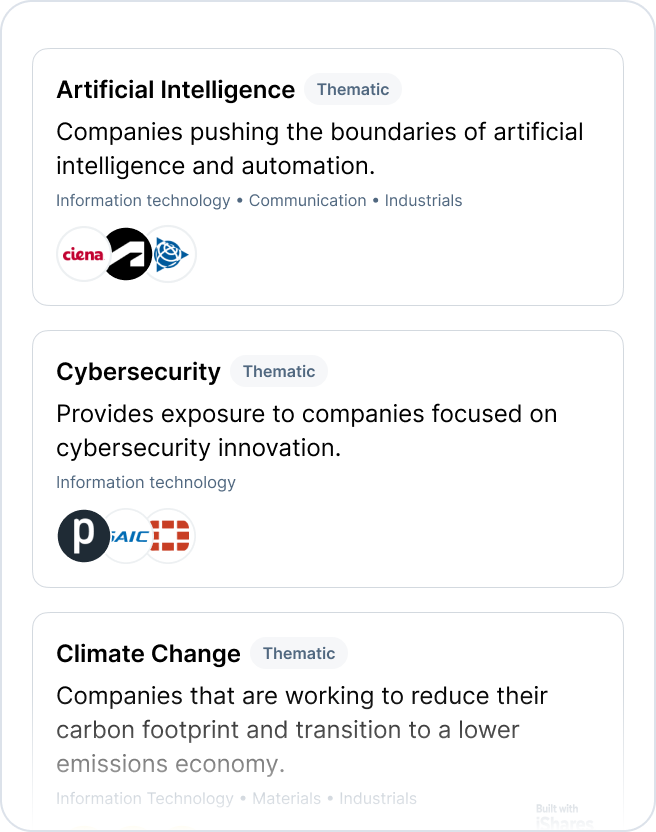Click the black Autodesk logo icon

pos(128,254)
